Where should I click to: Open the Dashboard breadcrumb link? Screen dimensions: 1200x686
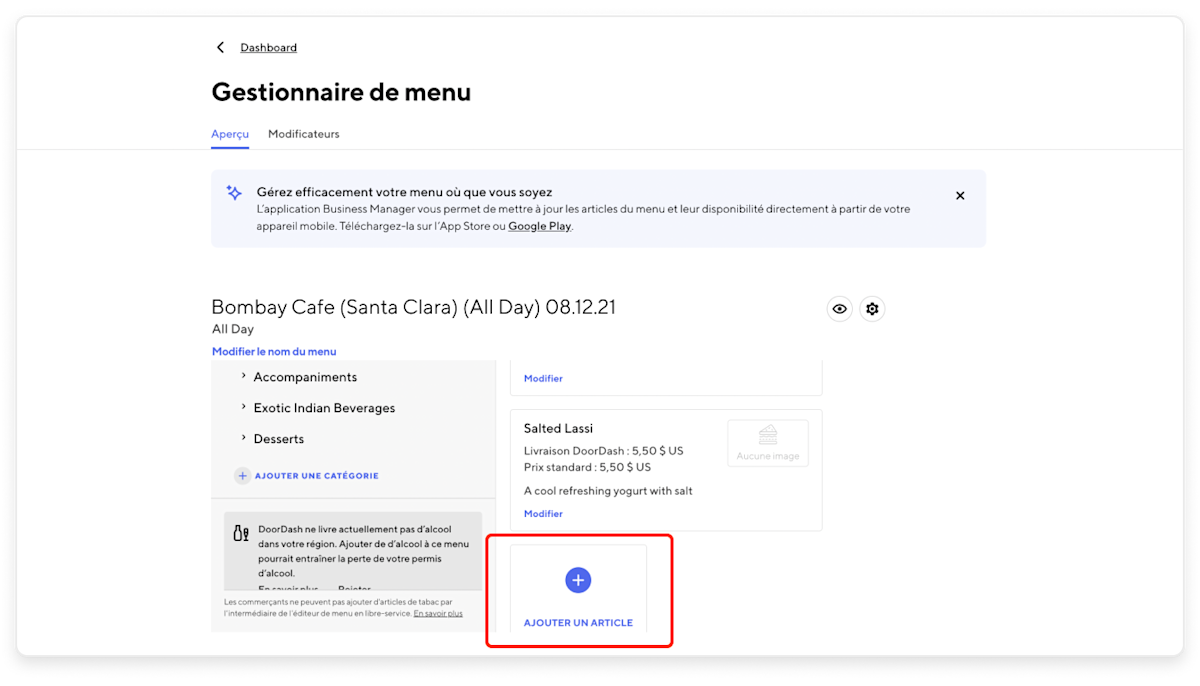pyautogui.click(x=268, y=48)
